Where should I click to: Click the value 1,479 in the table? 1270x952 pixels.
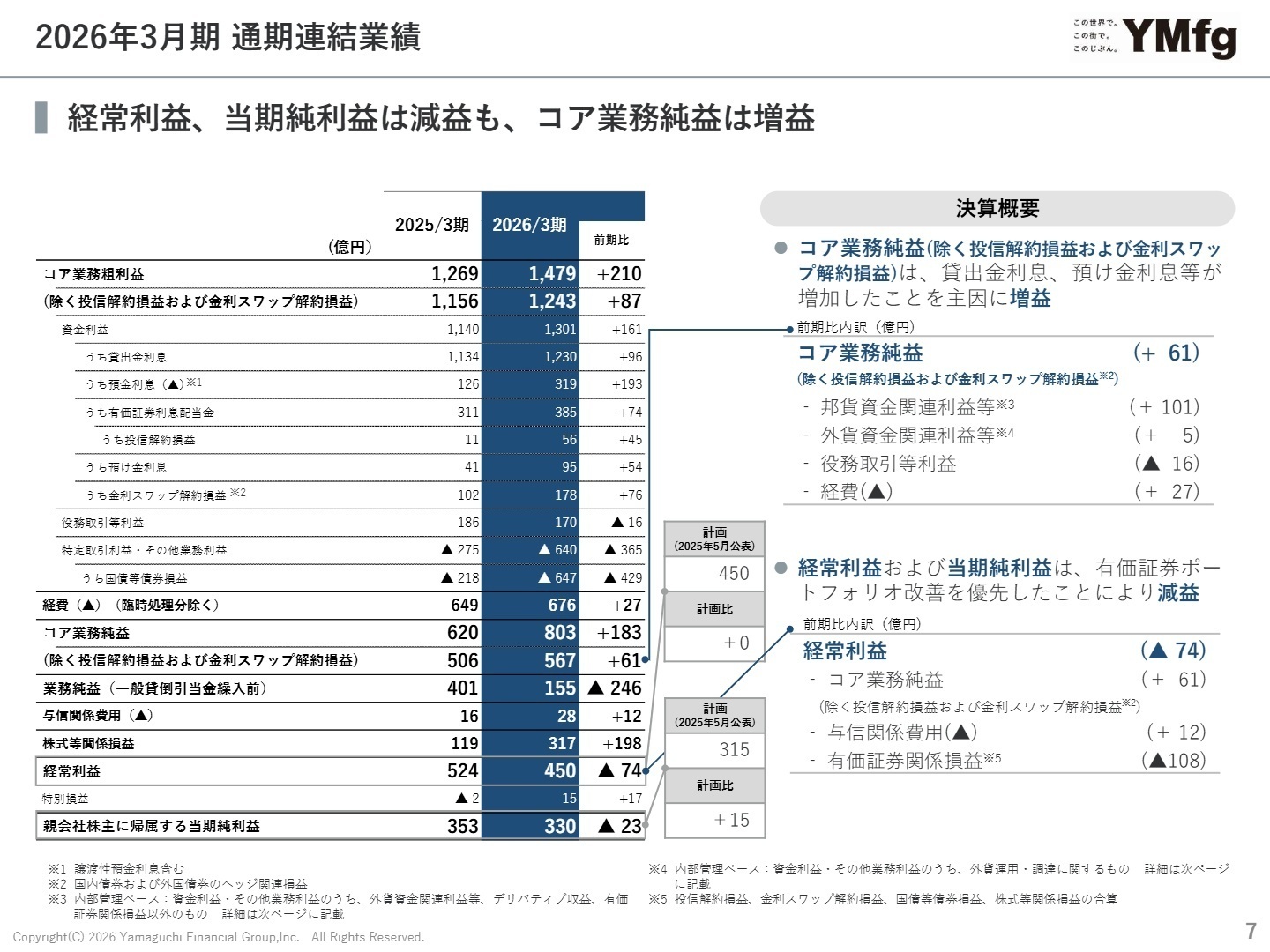pyautogui.click(x=552, y=274)
